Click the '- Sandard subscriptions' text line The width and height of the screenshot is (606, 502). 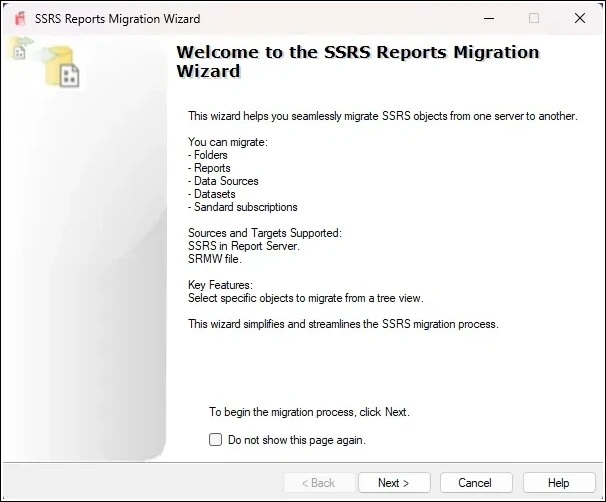pyautogui.click(x=243, y=207)
